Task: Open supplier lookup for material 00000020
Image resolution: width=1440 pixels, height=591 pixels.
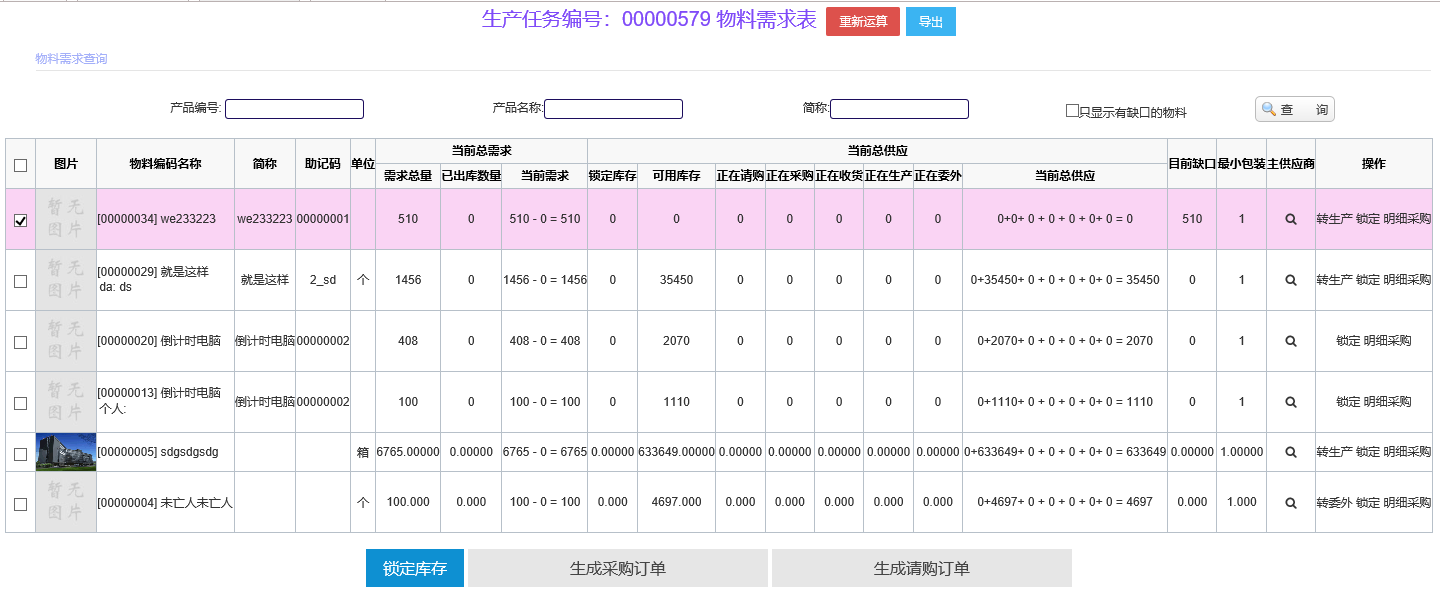Action: coord(1290,341)
